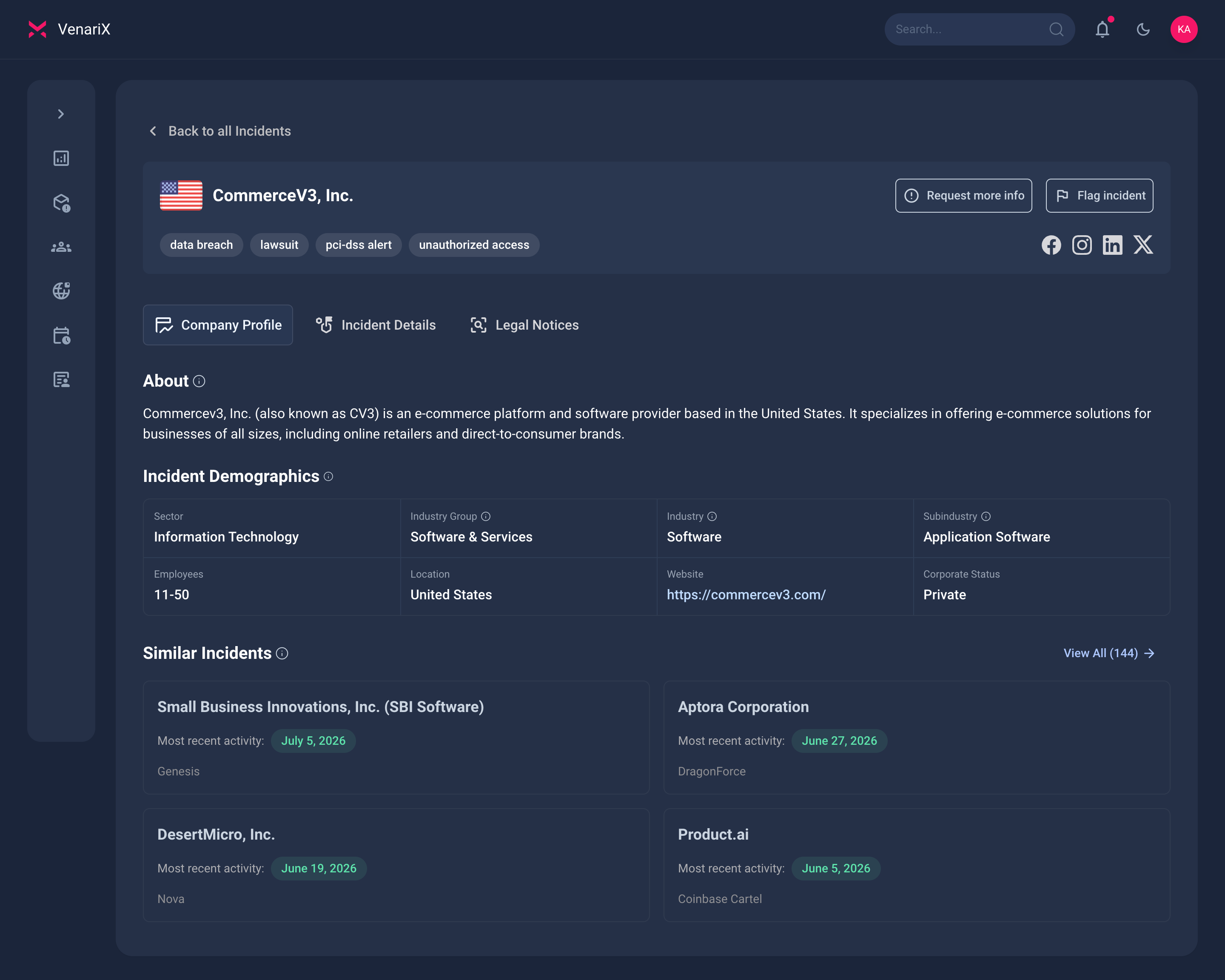1225x980 pixels.
Task: Click the Software & Services value
Action: click(471, 537)
